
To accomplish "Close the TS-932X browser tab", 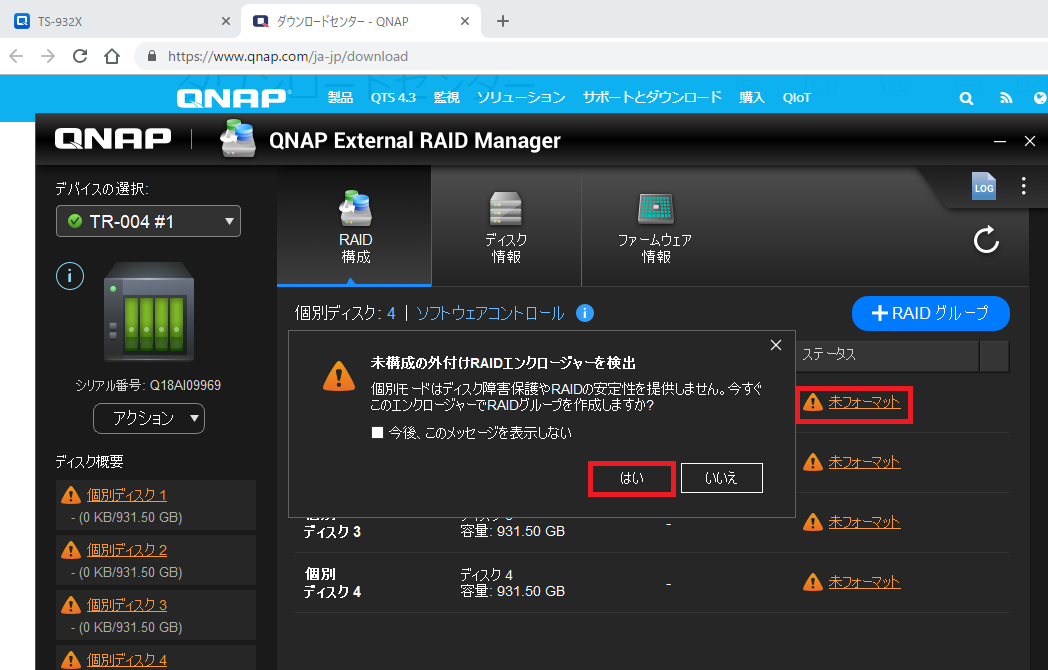I will (x=226, y=21).
